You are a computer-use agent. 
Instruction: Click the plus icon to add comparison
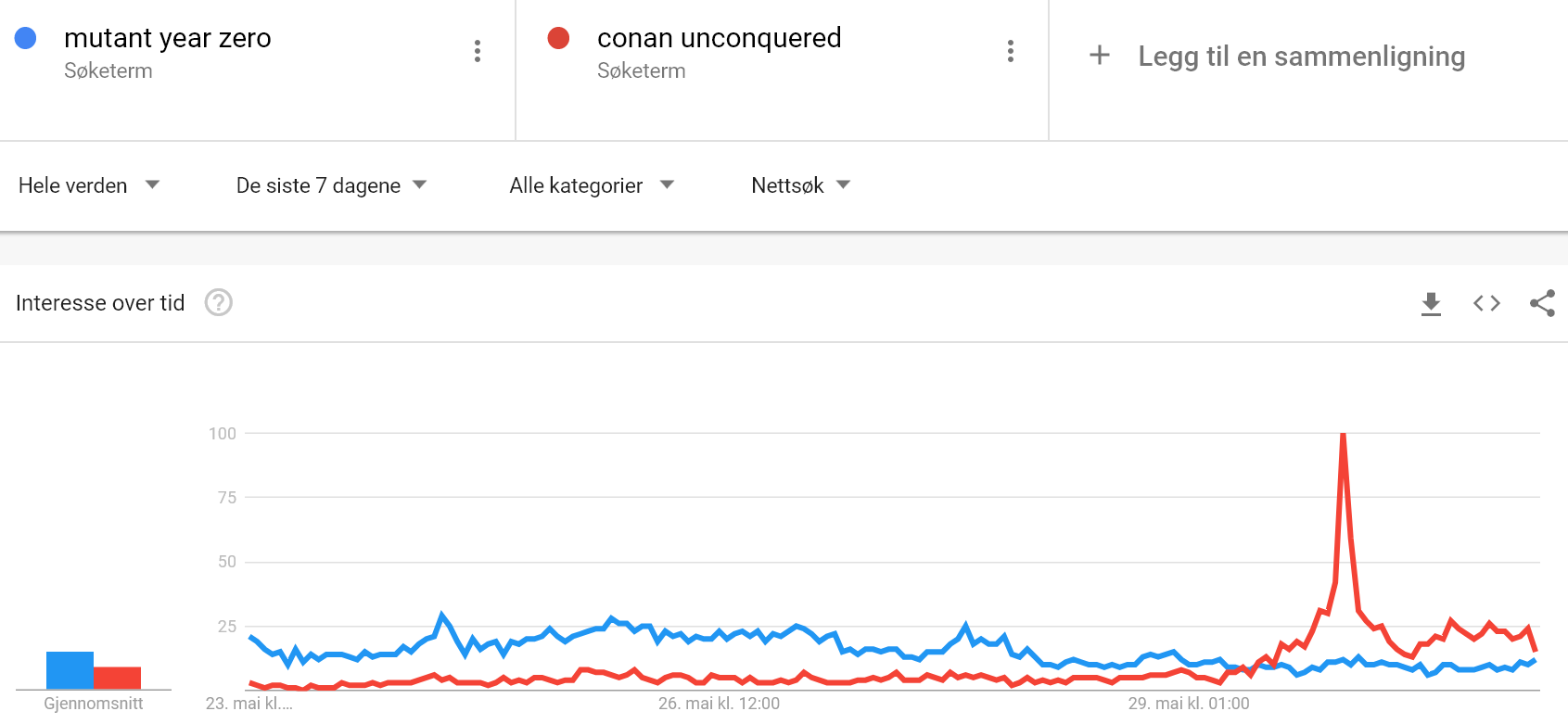[x=1100, y=56]
